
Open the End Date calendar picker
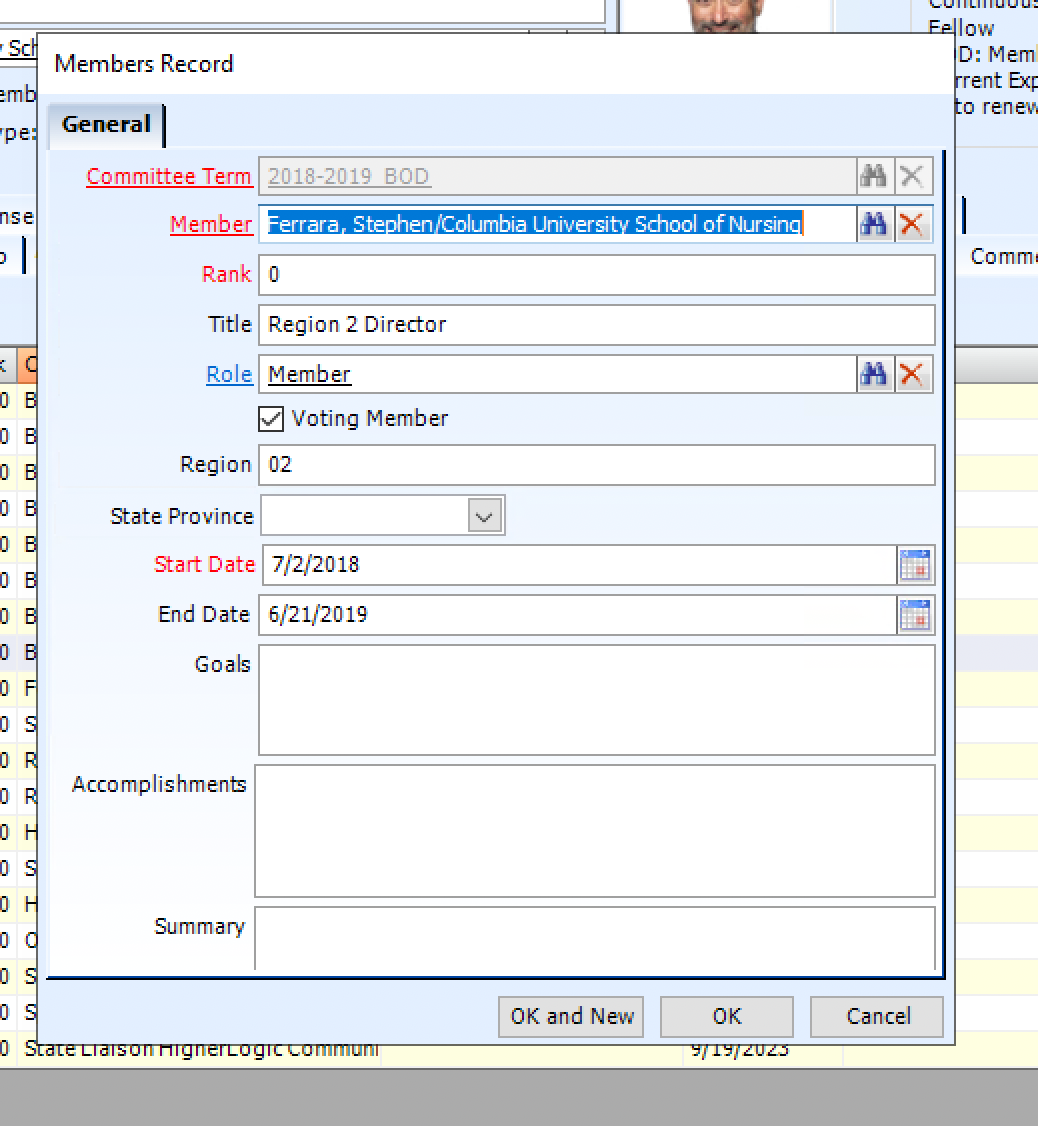pyautogui.click(x=915, y=614)
